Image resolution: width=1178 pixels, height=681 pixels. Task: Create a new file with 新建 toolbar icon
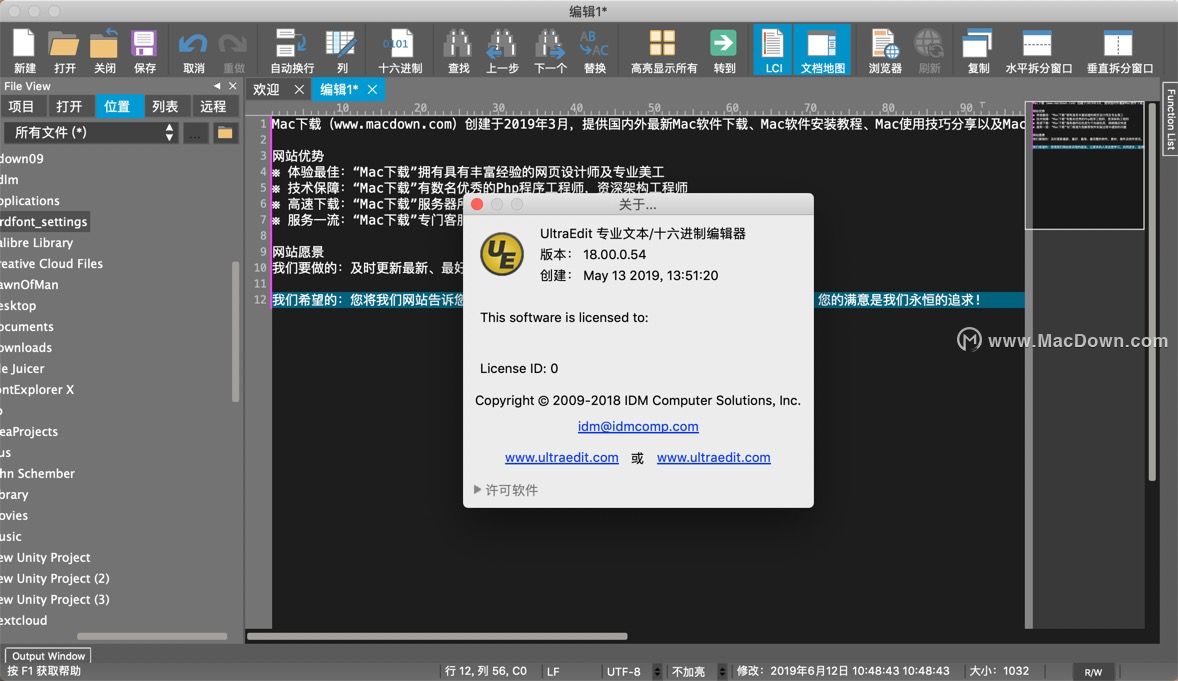click(24, 50)
